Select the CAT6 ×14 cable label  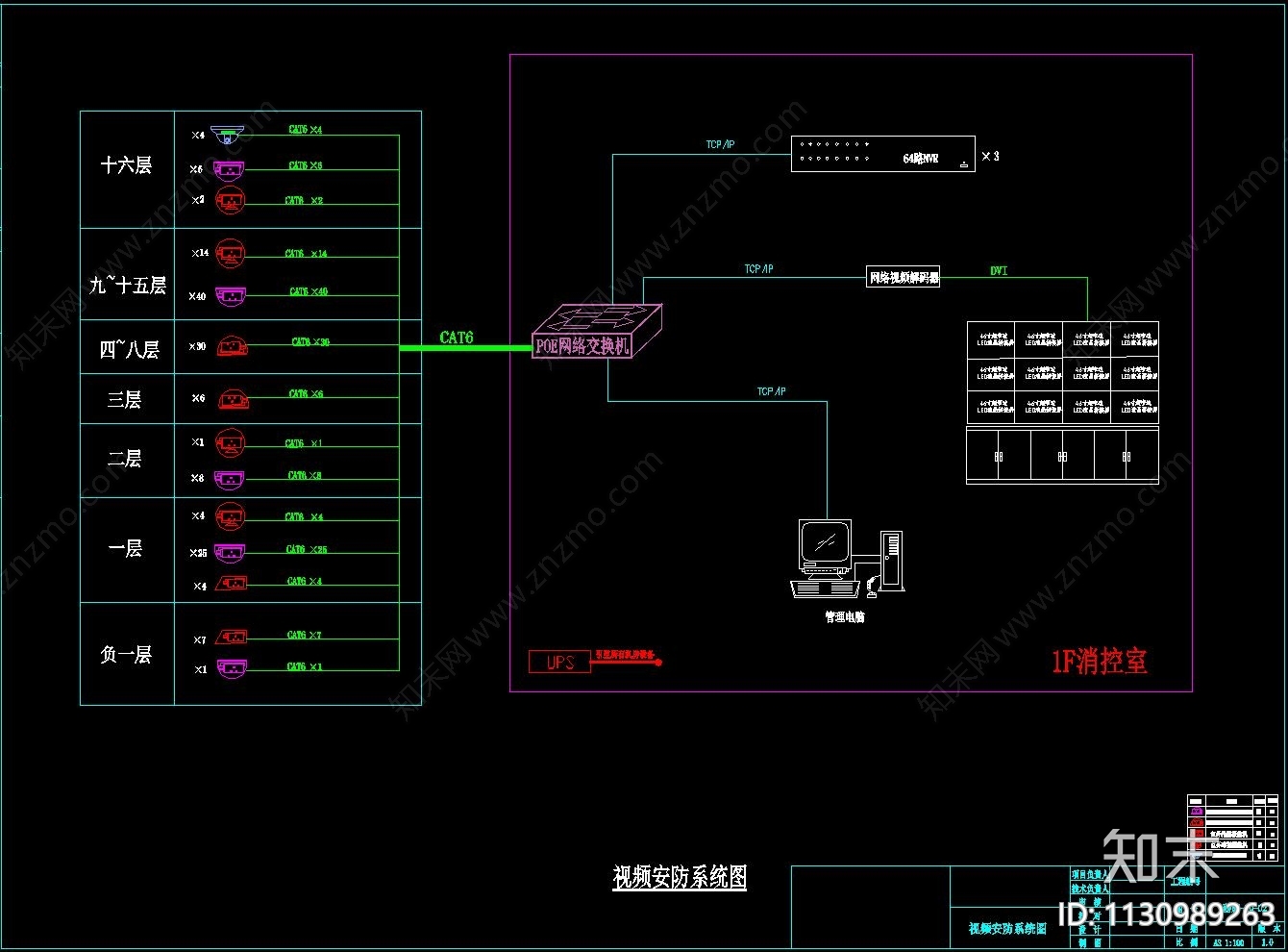306,253
